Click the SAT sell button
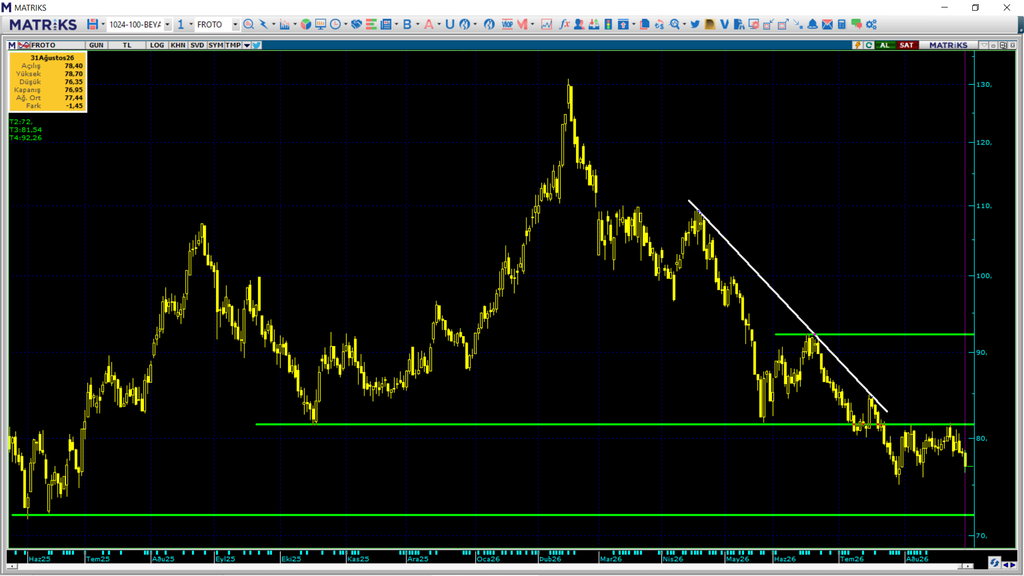The width and height of the screenshot is (1024, 576). click(x=906, y=45)
